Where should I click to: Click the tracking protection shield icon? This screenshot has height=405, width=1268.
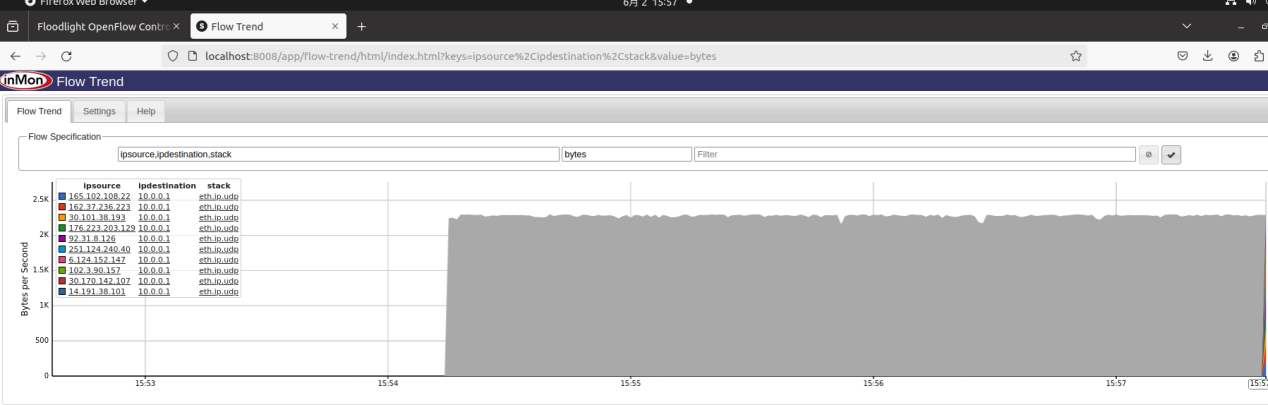pyautogui.click(x=172, y=56)
